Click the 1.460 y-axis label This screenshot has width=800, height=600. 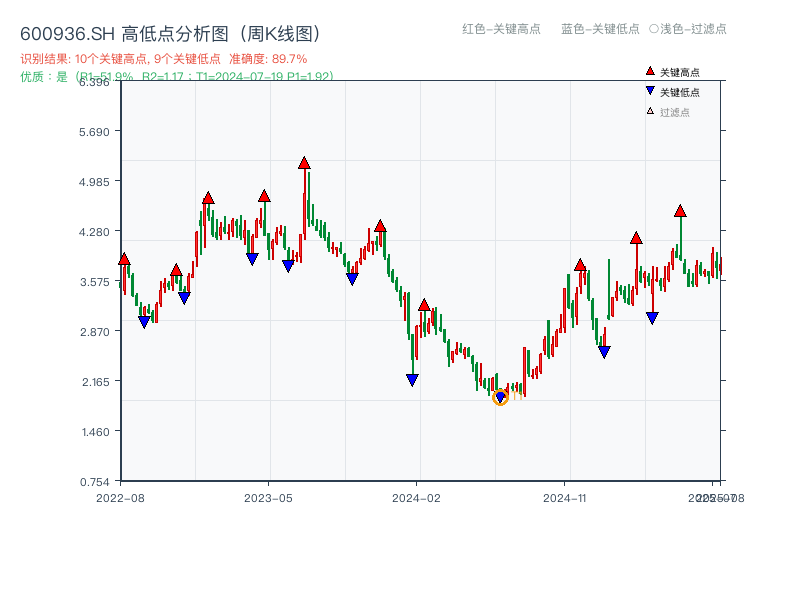click(x=95, y=432)
